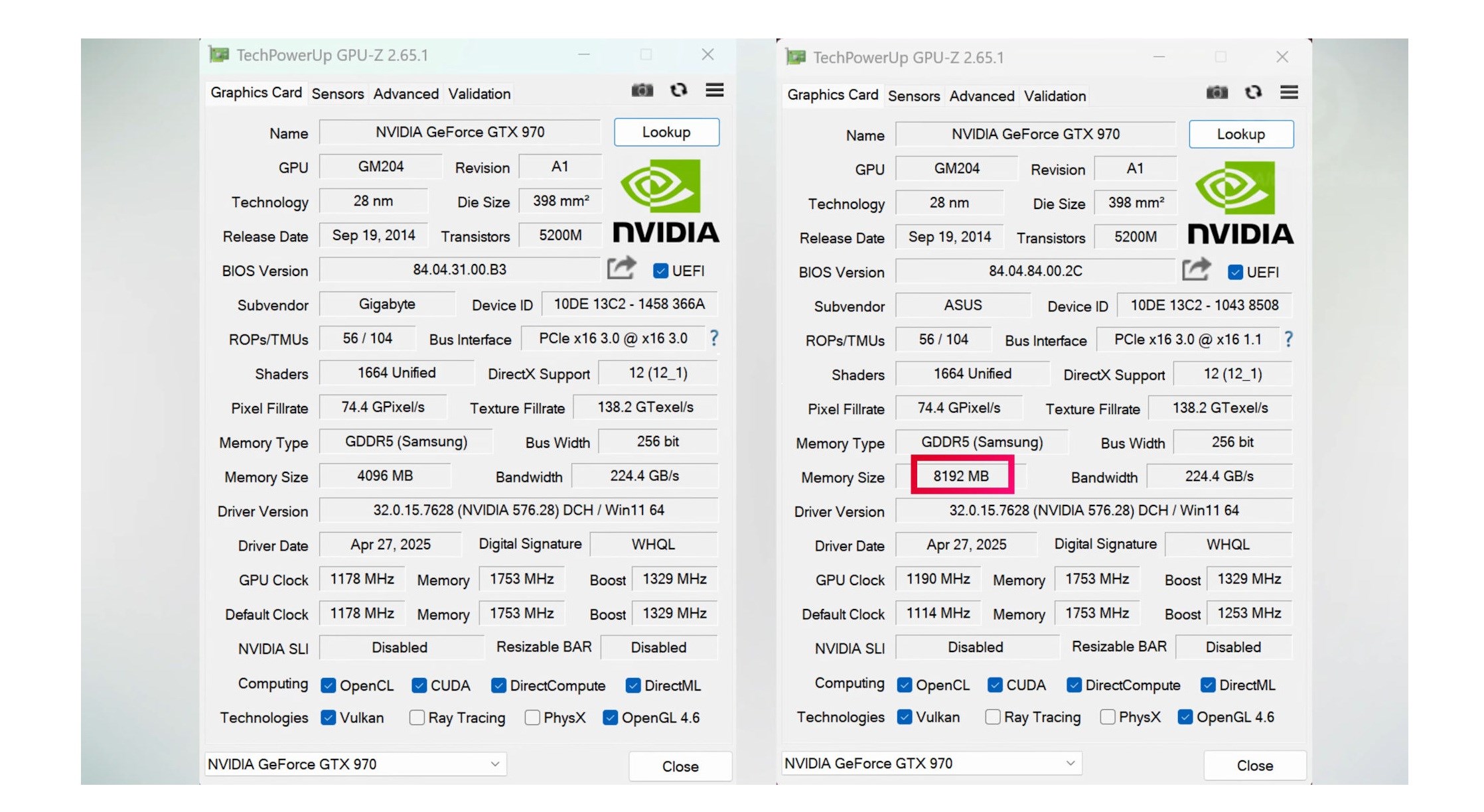This screenshot has width=1484, height=812.
Task: Click the 4096 MB memory size value
Action: [385, 476]
